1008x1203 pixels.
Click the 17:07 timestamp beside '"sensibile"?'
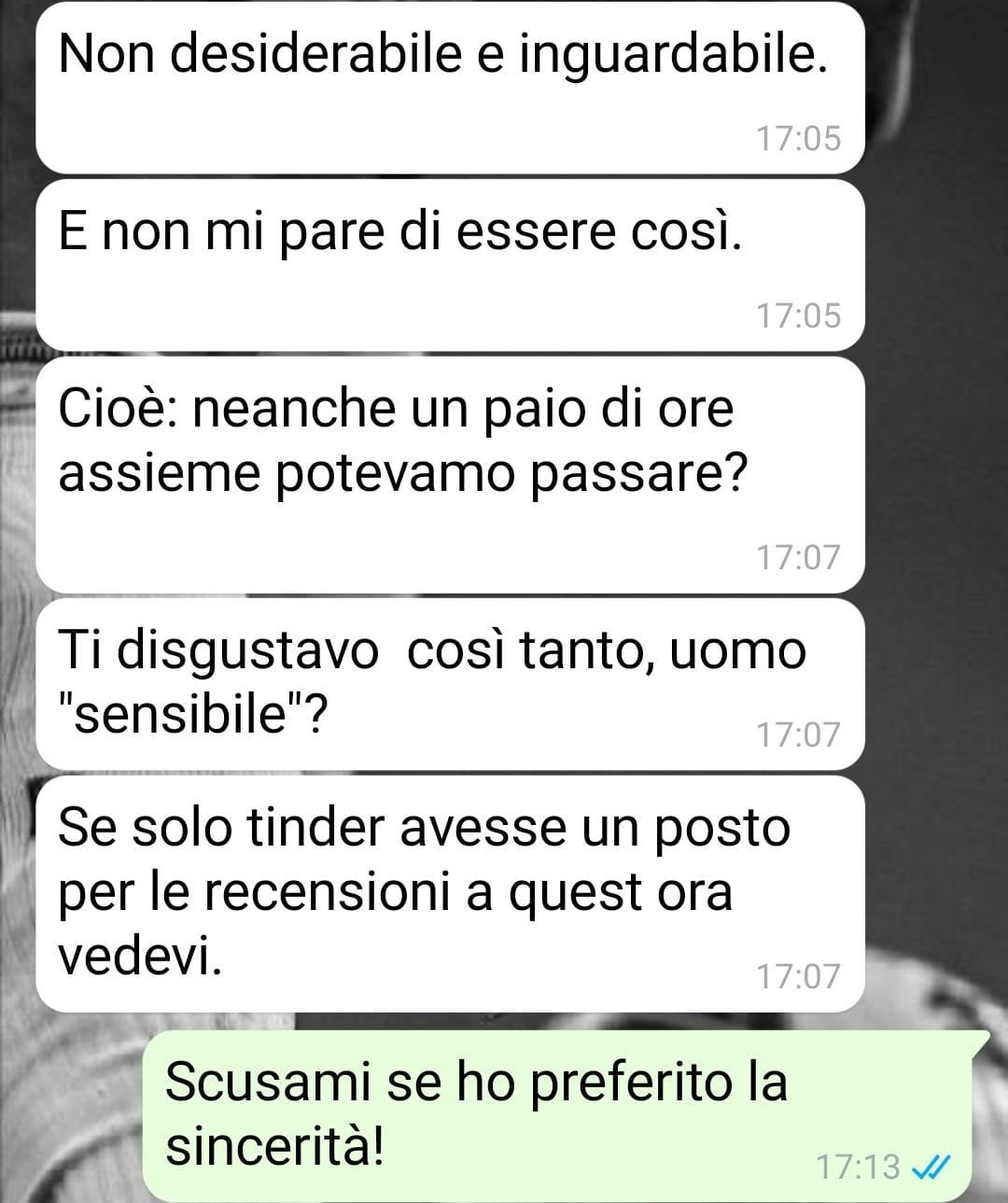tap(798, 734)
